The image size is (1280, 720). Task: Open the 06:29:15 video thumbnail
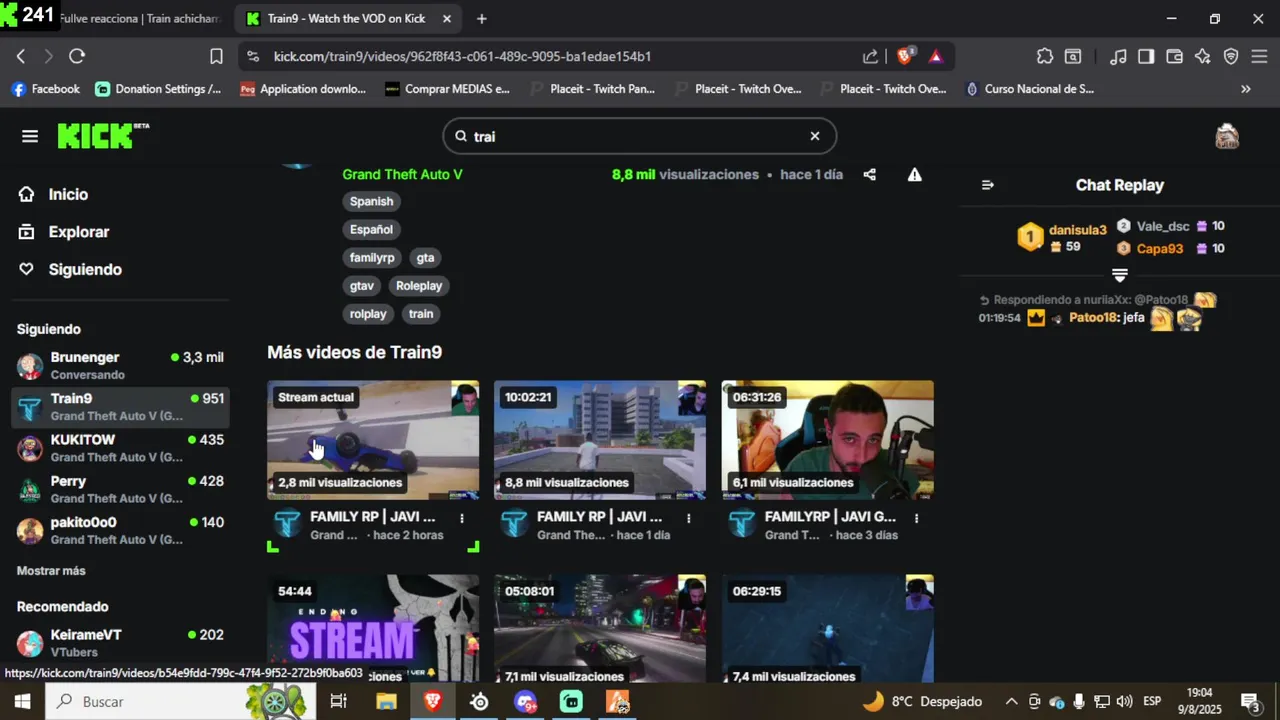click(x=828, y=628)
